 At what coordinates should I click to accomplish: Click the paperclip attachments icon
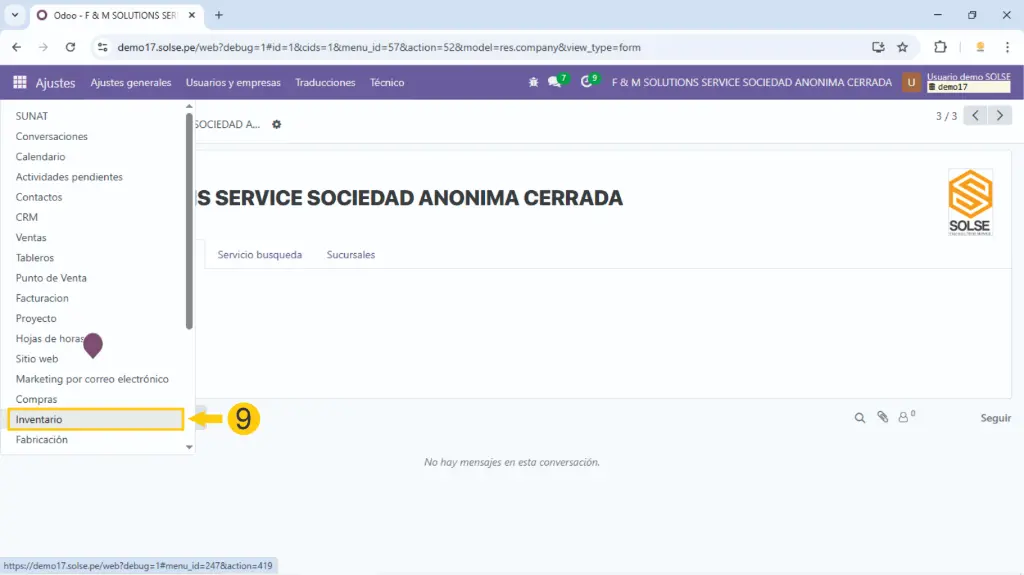882,418
